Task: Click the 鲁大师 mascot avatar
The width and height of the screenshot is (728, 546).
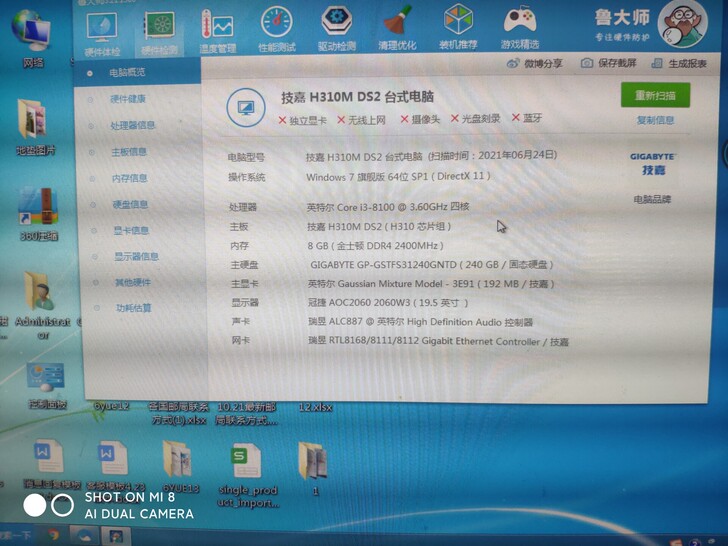Action: [682, 24]
